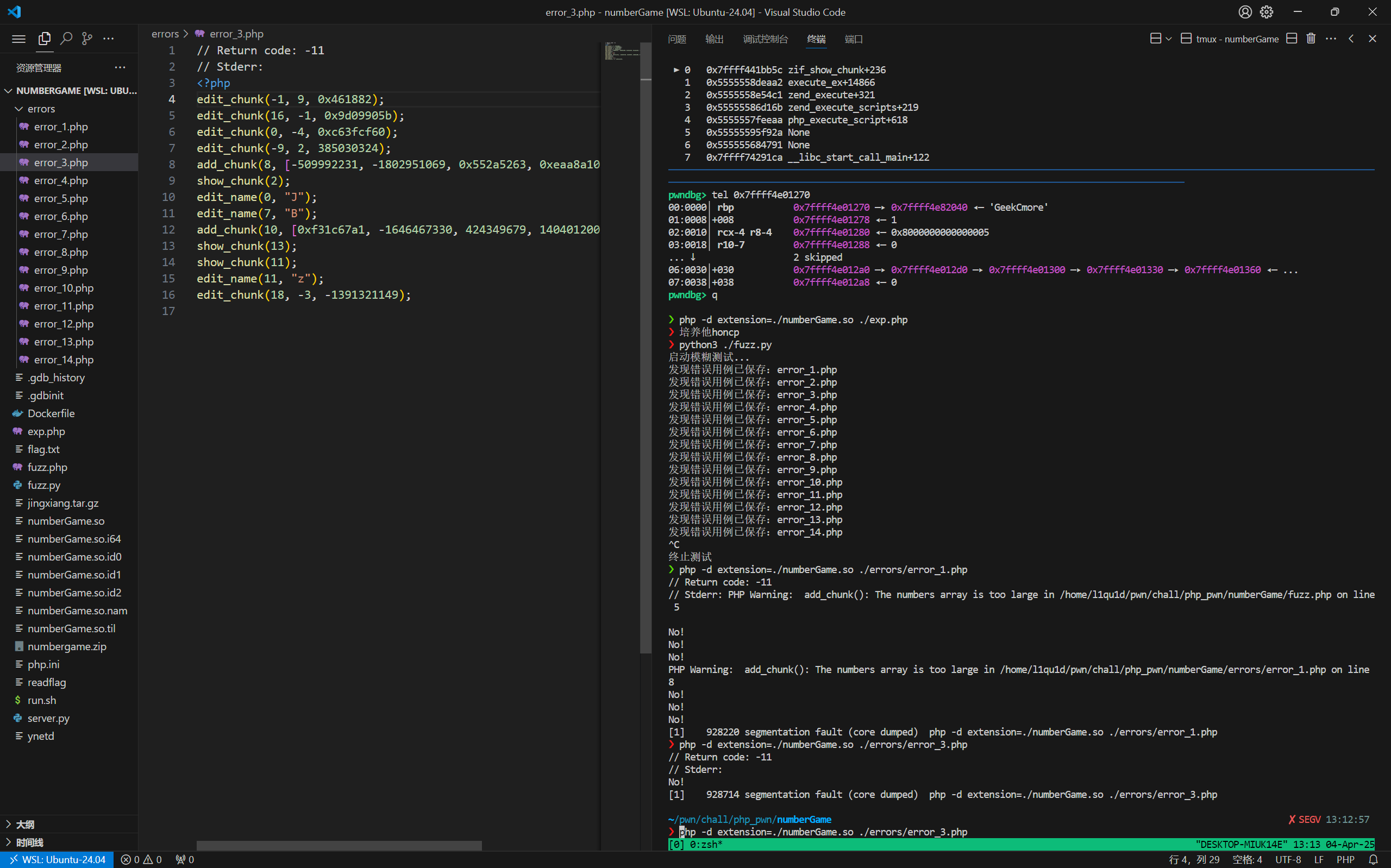This screenshot has height=868, width=1391.
Task: Open error_1.php in explorer
Action: click(x=69, y=127)
